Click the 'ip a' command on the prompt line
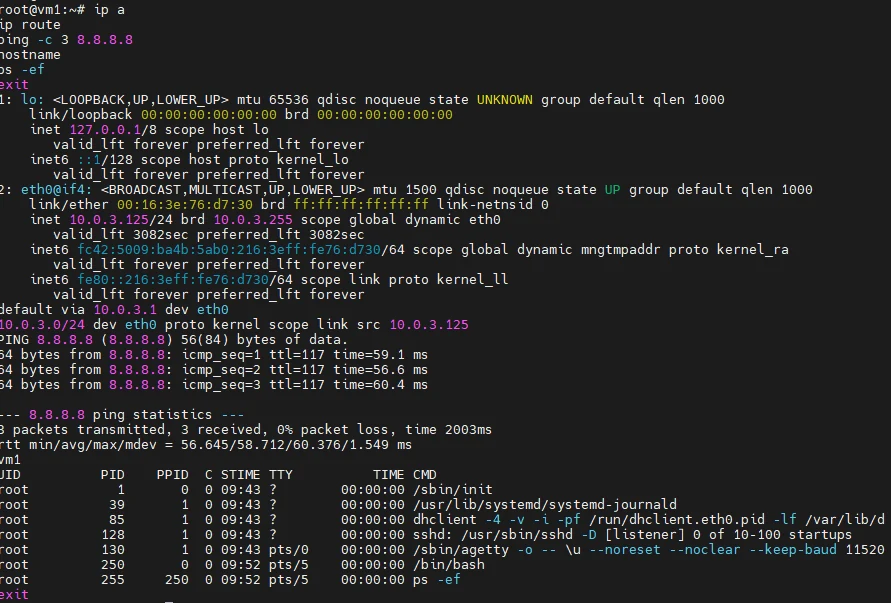This screenshot has width=891, height=603. click(109, 10)
